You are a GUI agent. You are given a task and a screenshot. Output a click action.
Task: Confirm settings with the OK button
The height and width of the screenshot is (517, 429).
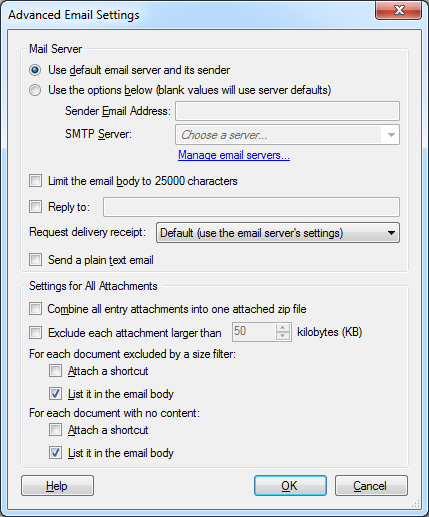pyautogui.click(x=290, y=486)
